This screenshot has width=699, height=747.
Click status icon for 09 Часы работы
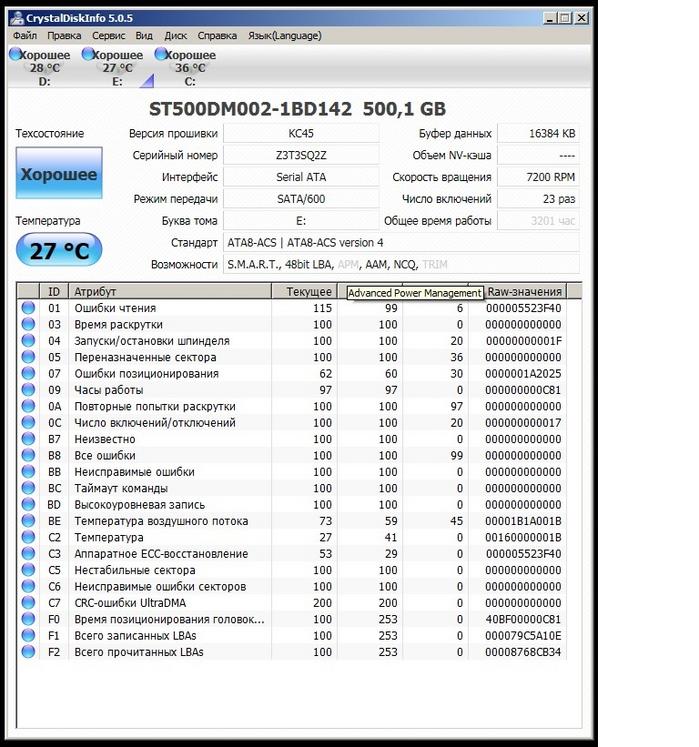tap(28, 390)
